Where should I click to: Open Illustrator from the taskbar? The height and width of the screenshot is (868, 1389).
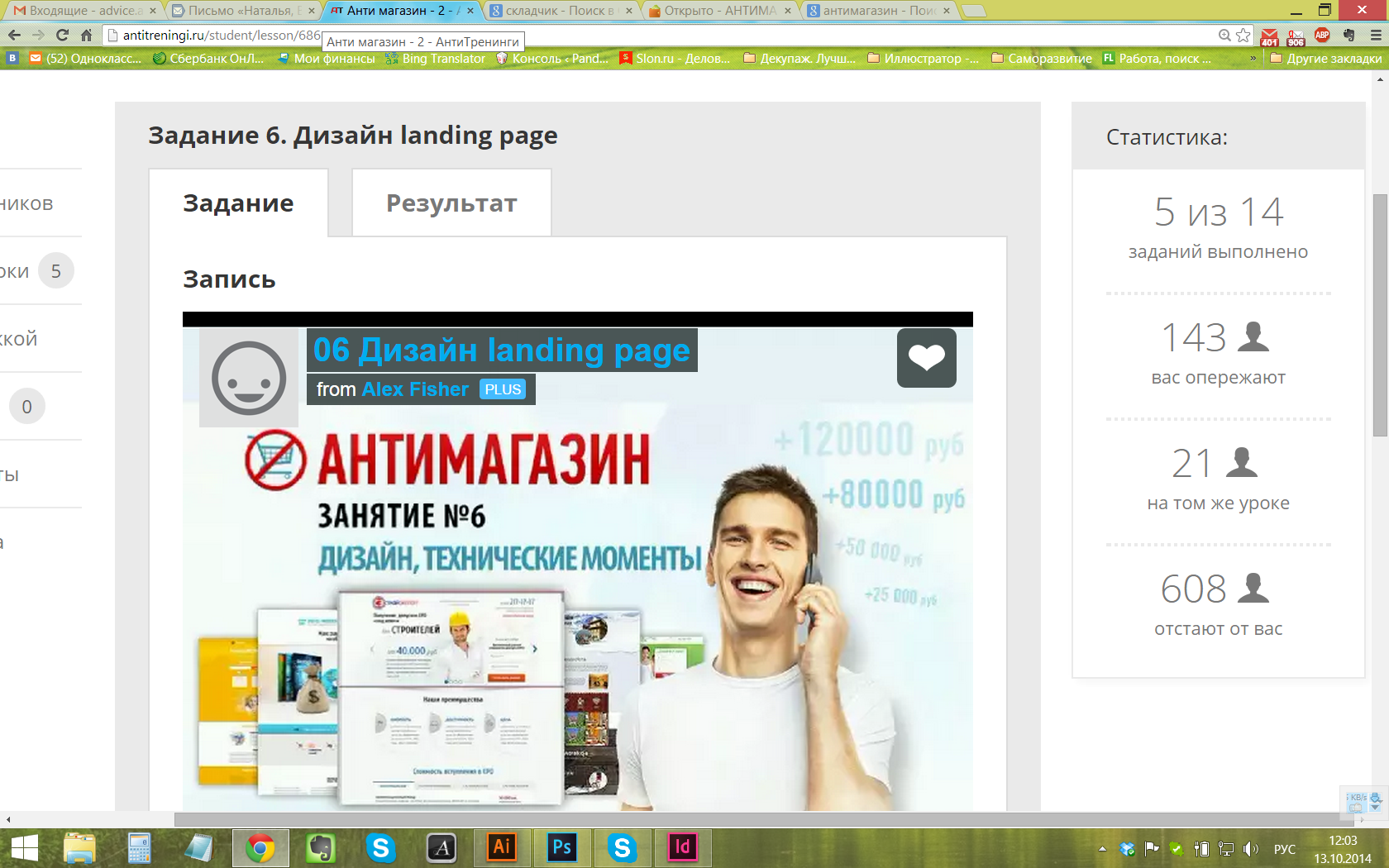(501, 847)
